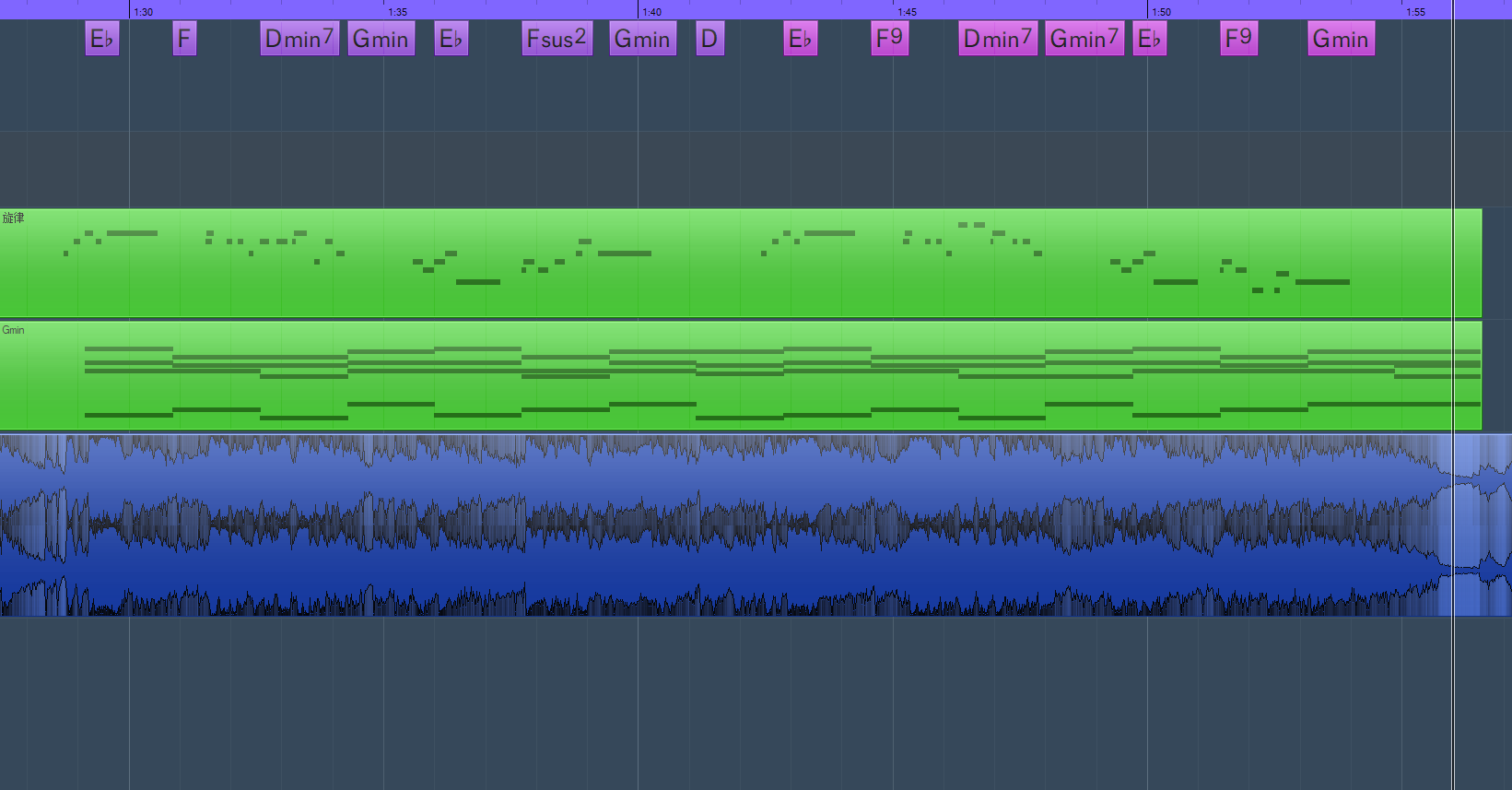The height and width of the screenshot is (790, 1512).
Task: Click the 1:40 time ruler label
Action: (x=652, y=12)
